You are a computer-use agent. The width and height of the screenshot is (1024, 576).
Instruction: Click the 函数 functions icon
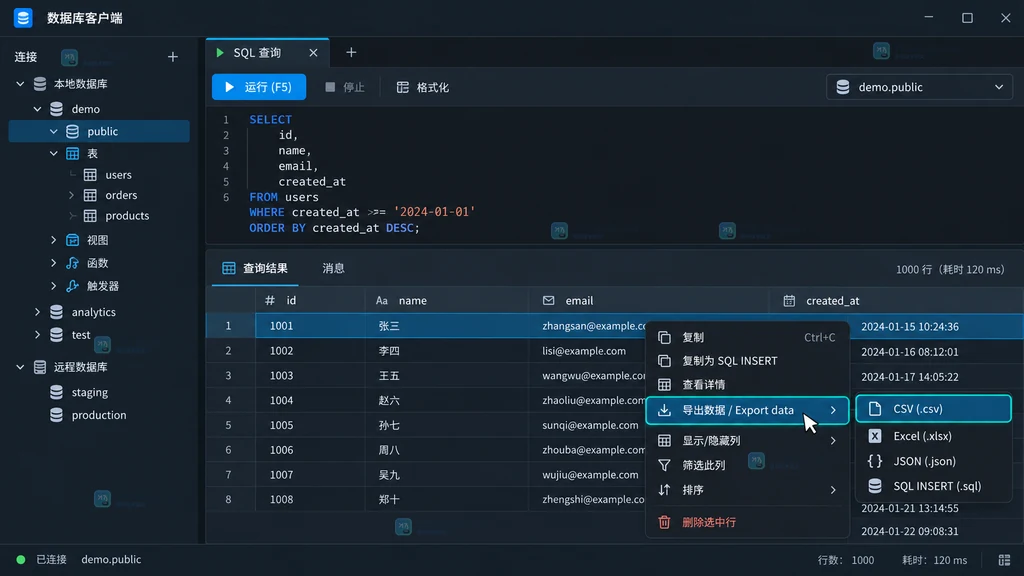point(72,263)
